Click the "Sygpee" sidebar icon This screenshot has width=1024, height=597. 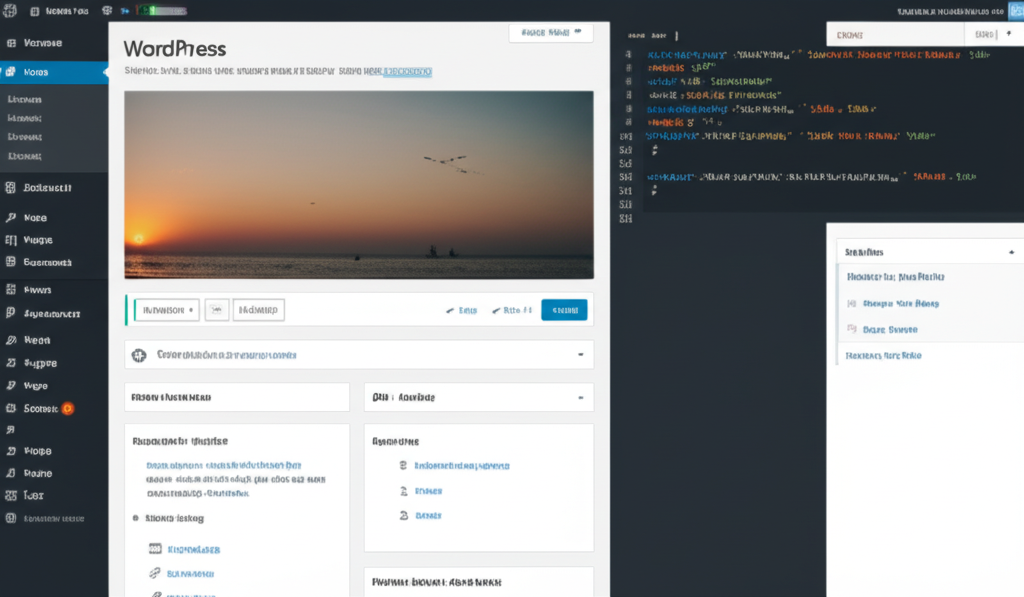(x=11, y=363)
